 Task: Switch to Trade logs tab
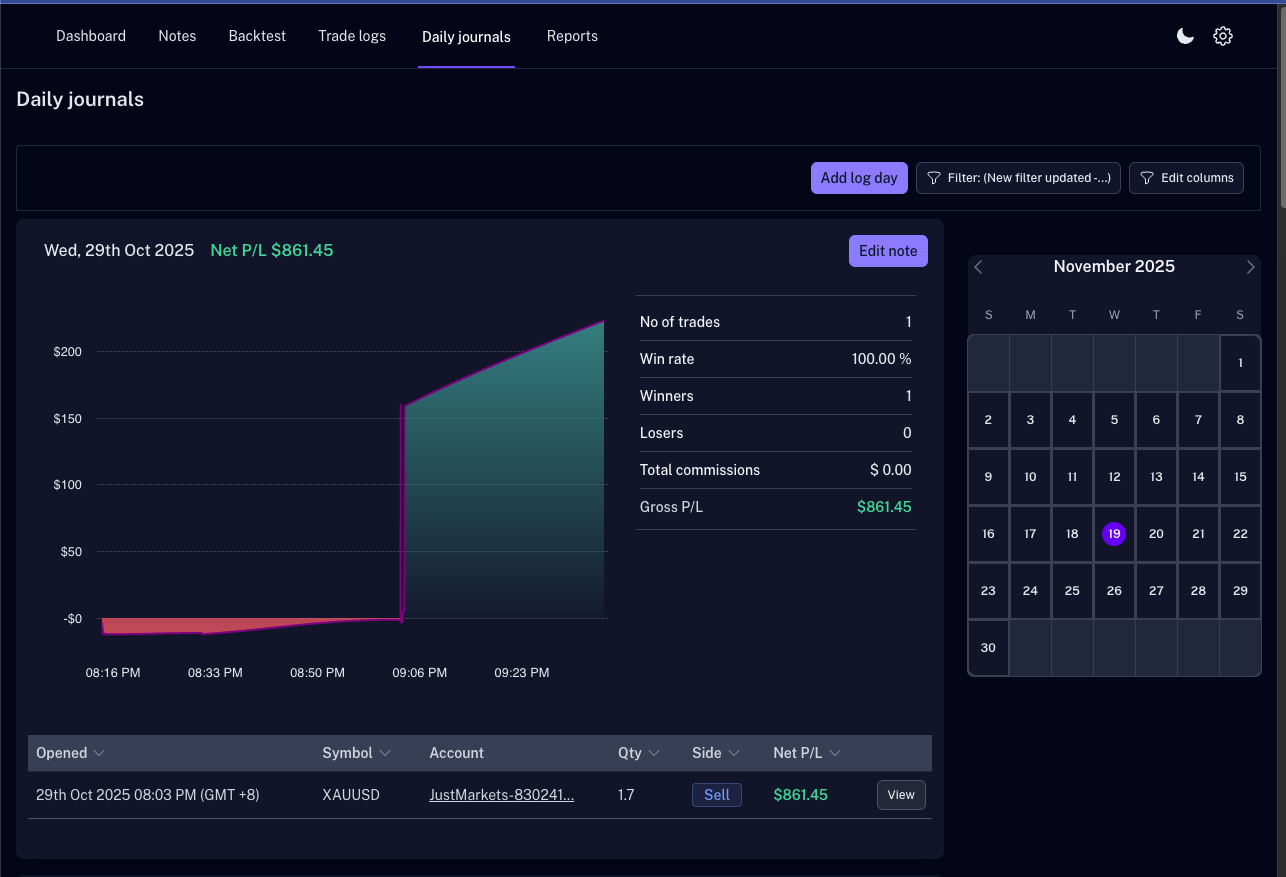click(352, 36)
